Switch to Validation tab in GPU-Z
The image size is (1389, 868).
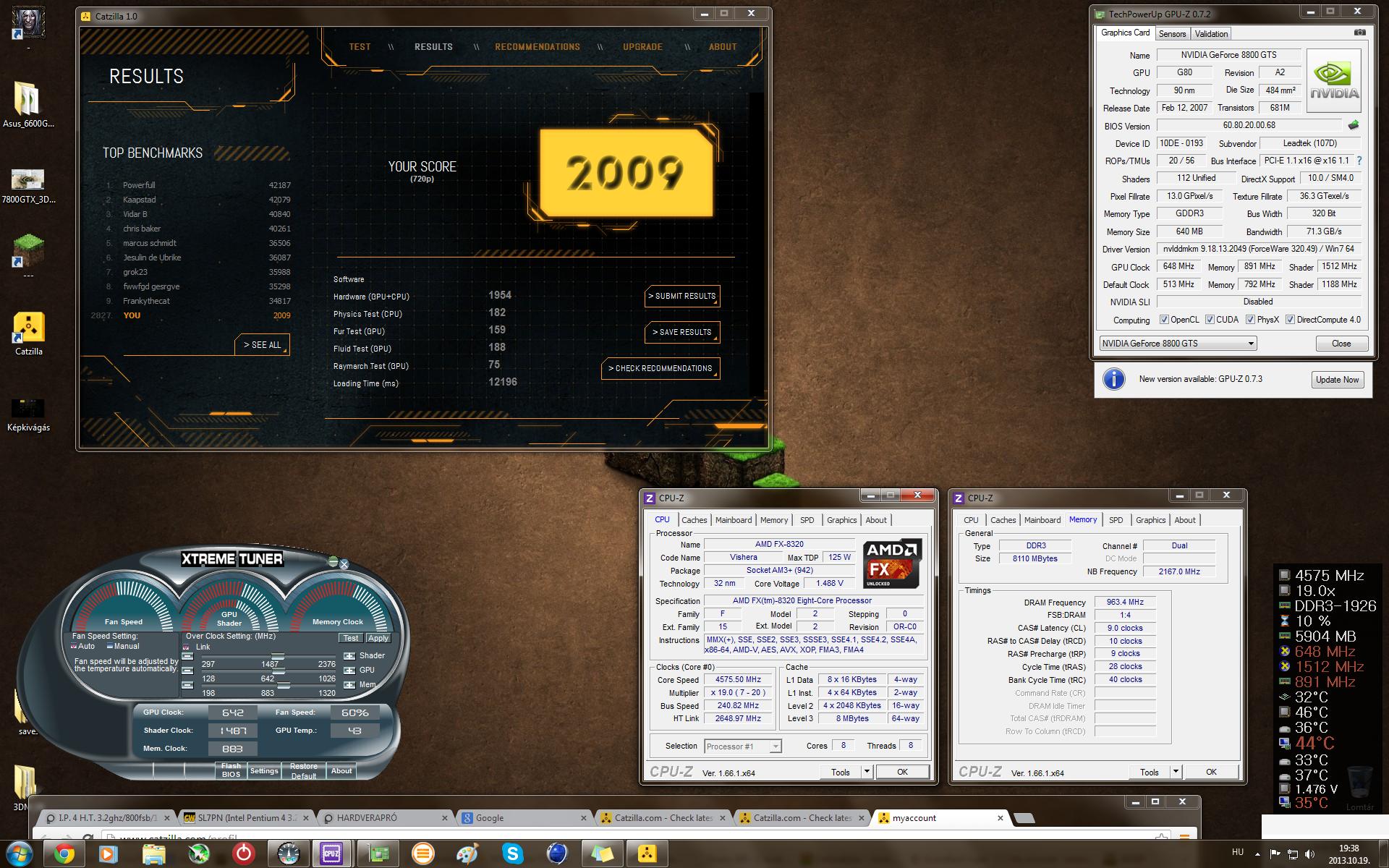pos(1211,34)
